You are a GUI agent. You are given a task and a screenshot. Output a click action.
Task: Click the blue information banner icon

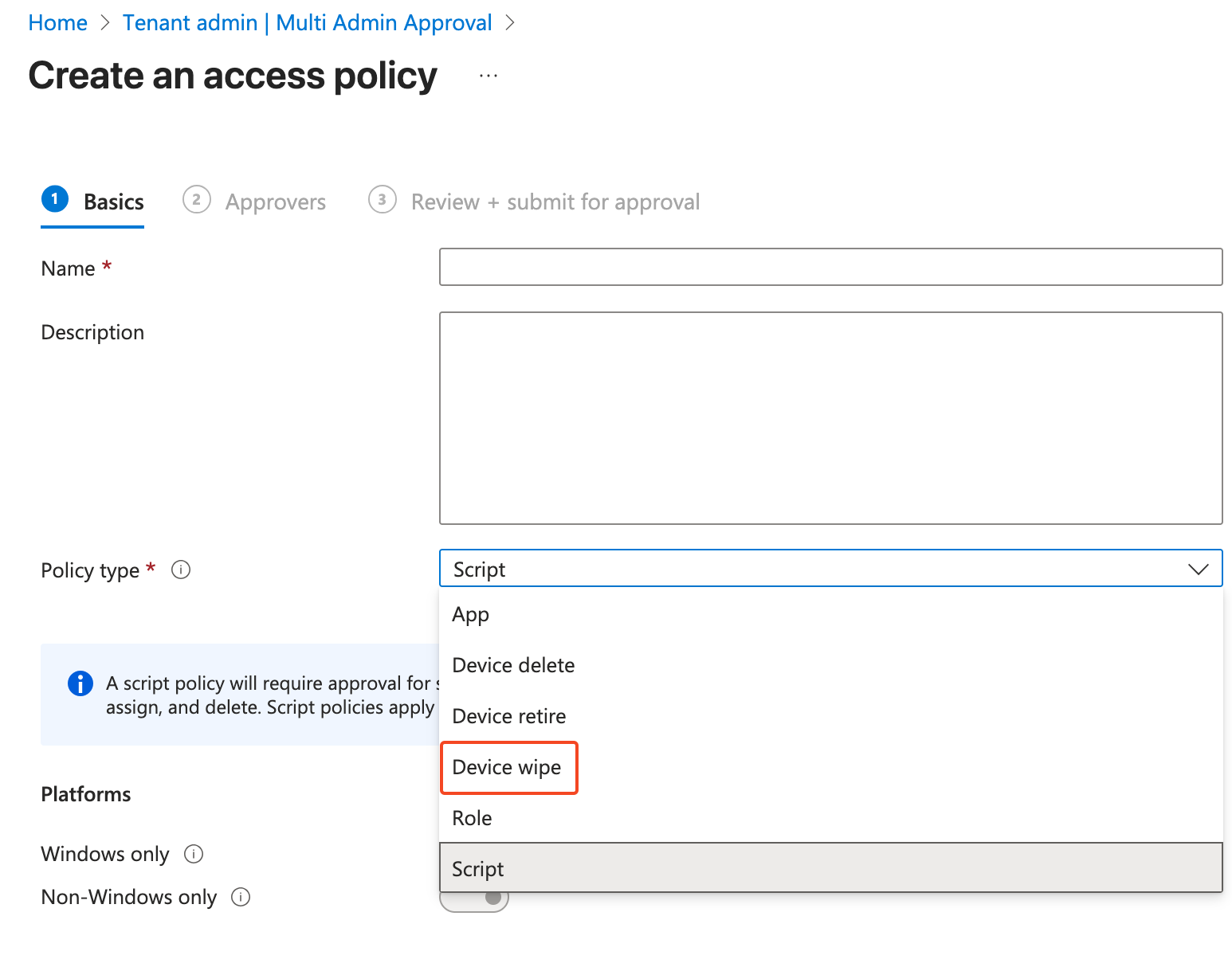pos(80,683)
